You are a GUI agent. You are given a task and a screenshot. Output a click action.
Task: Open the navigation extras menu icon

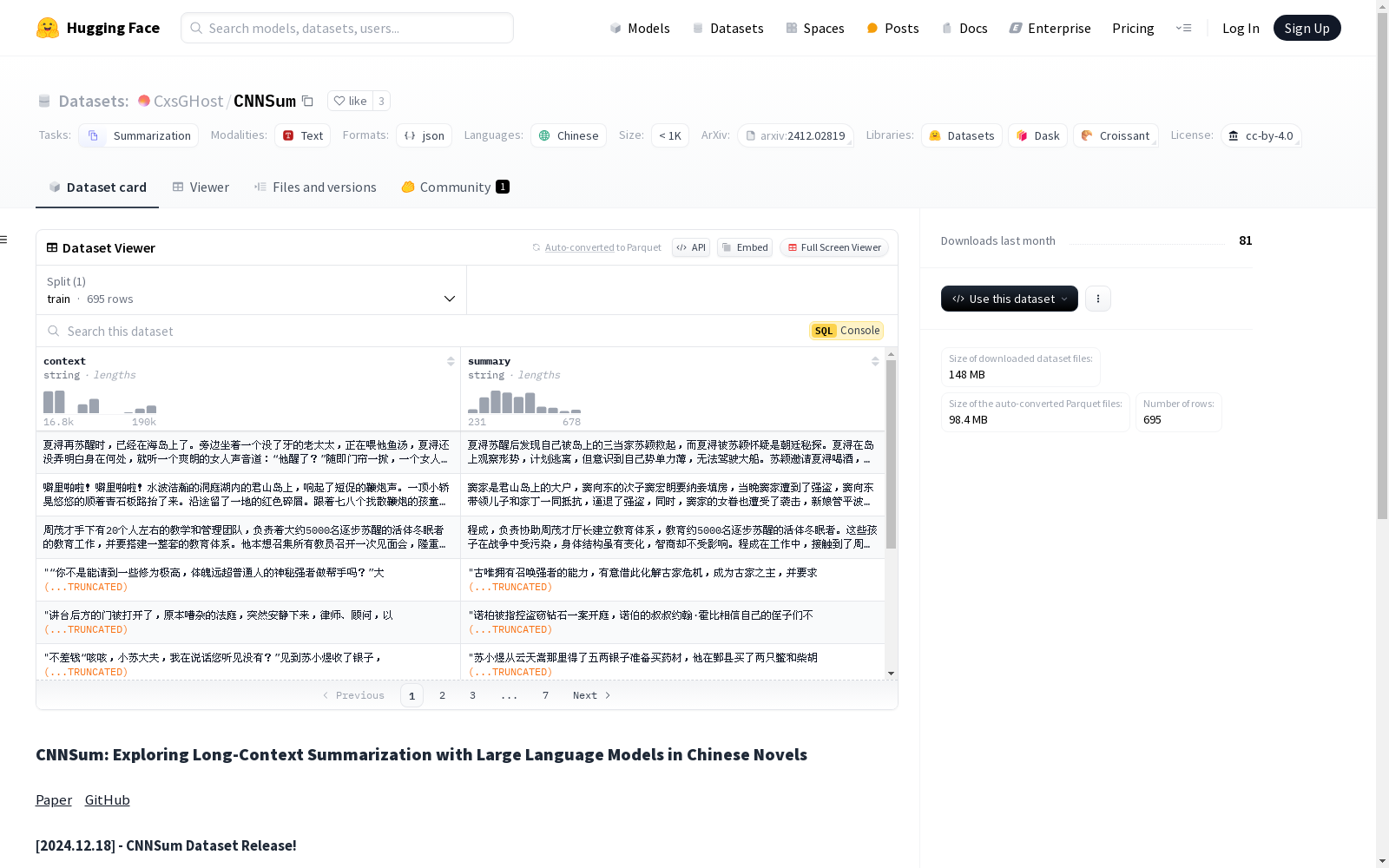click(1183, 28)
